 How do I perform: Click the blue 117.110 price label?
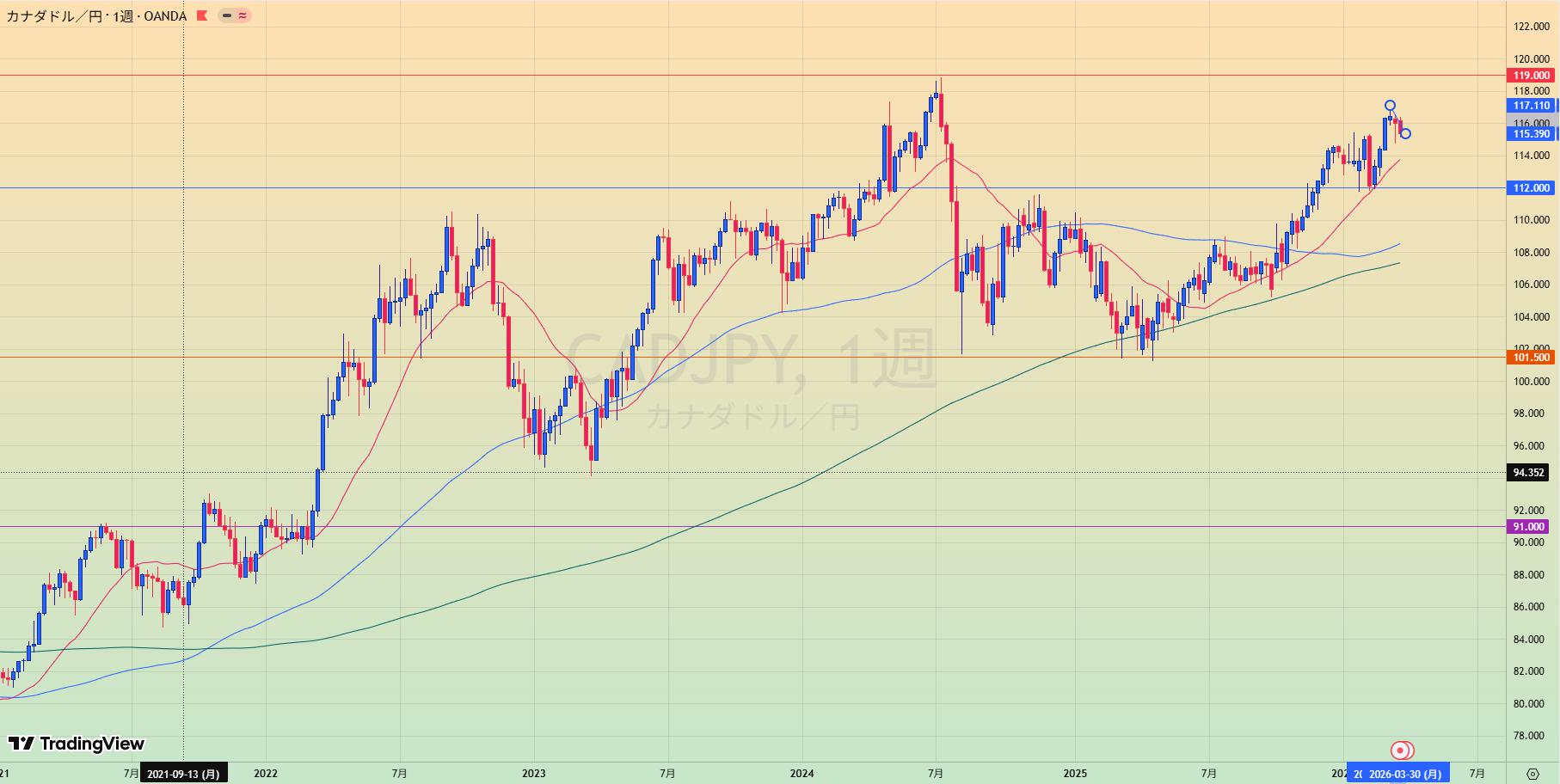[x=1532, y=106]
